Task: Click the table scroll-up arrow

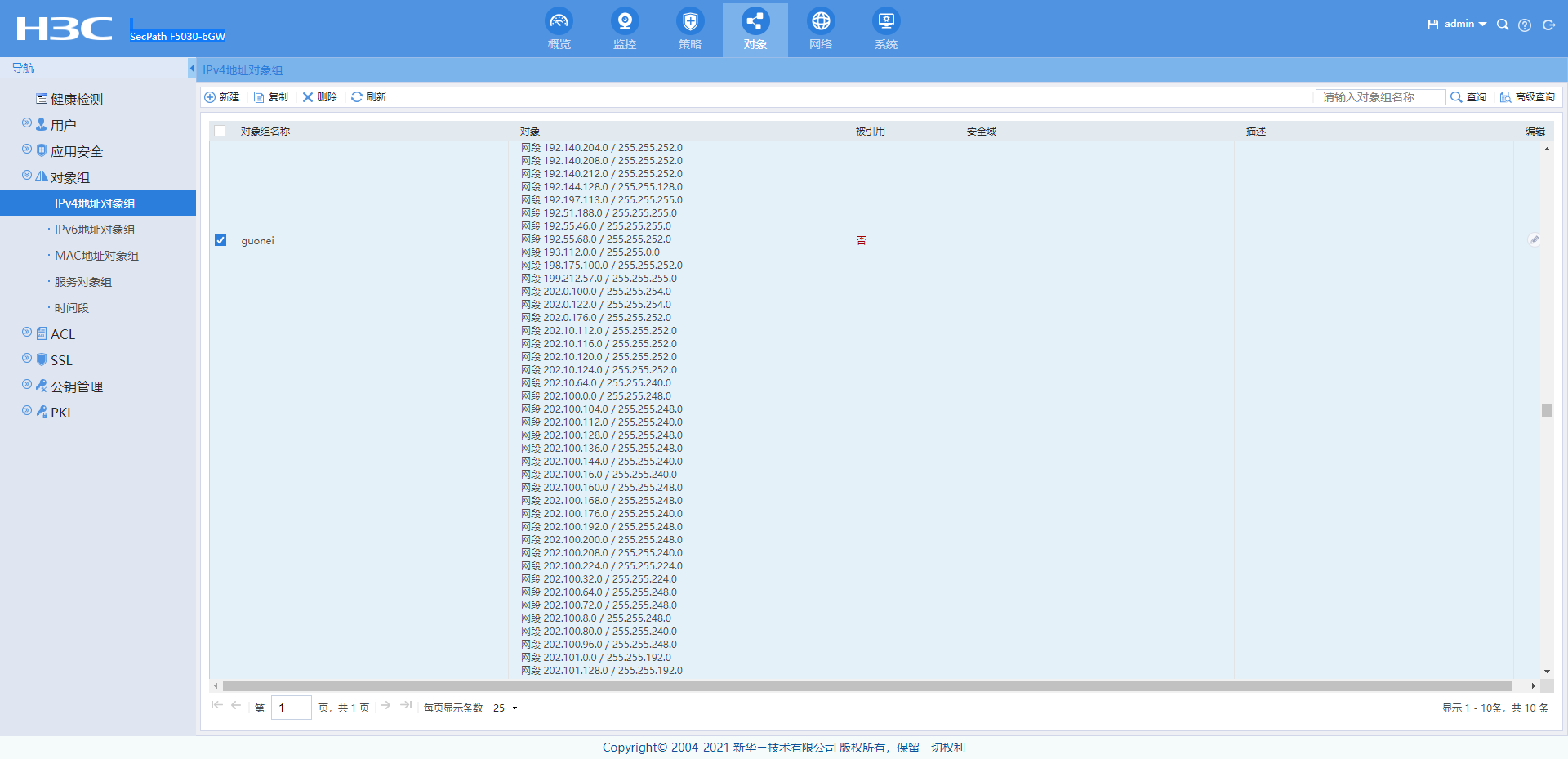Action: pos(1547,149)
